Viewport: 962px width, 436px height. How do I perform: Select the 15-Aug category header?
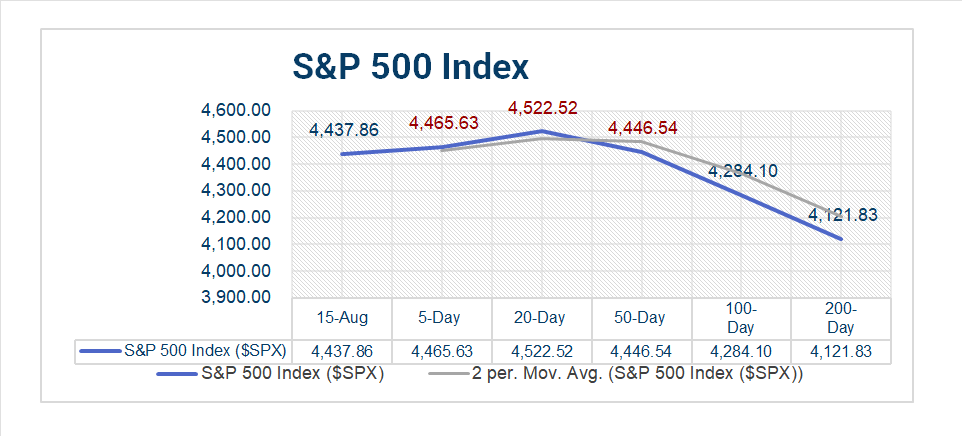(342, 318)
